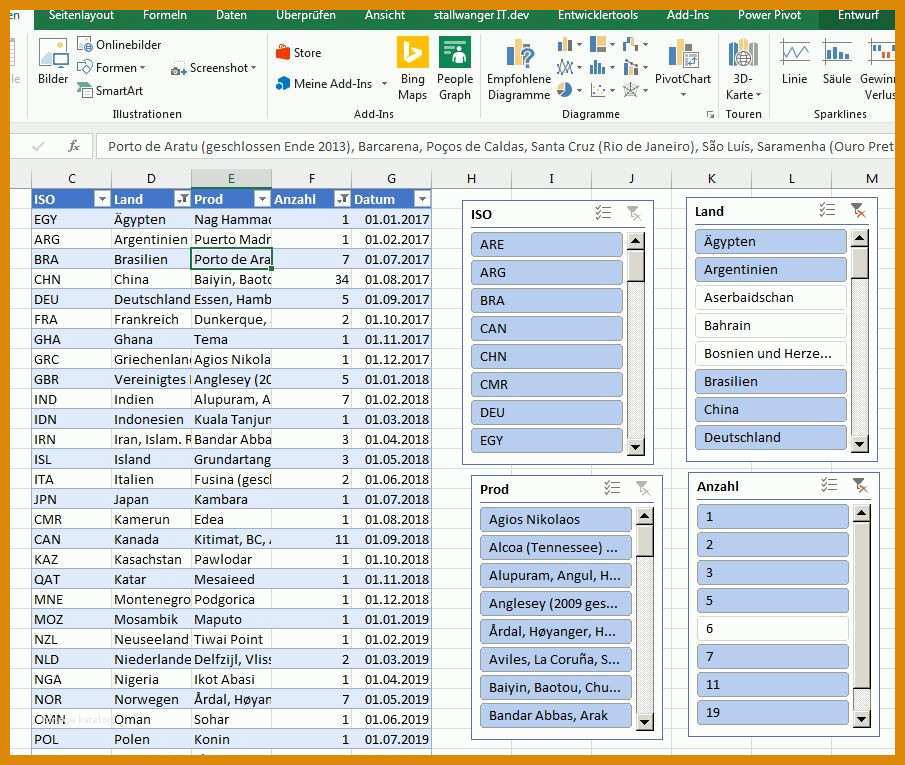
Task: Open the Entwicklertools tab
Action: 597,15
